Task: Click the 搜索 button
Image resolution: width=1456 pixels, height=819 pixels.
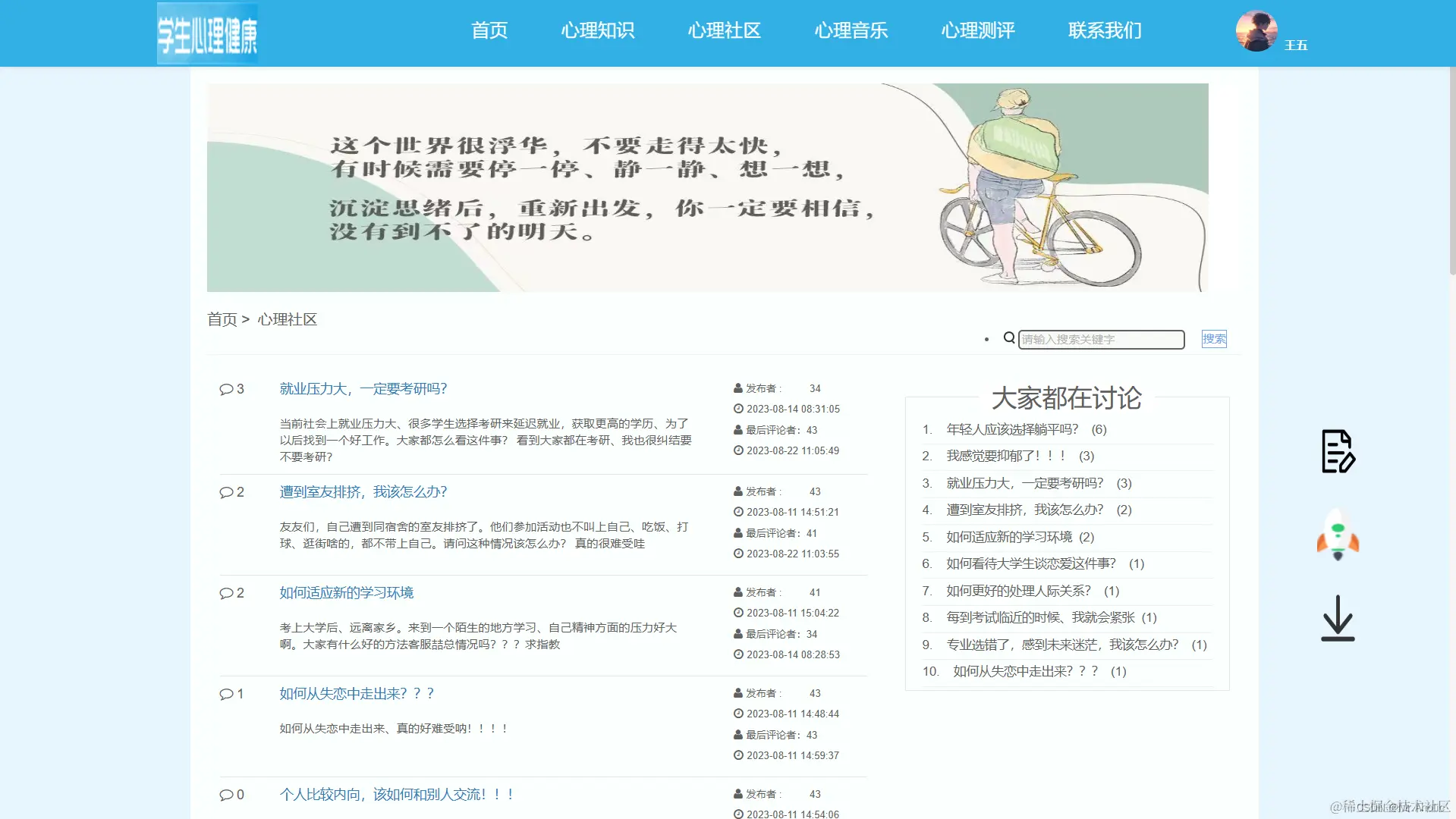Action: 1214,339
